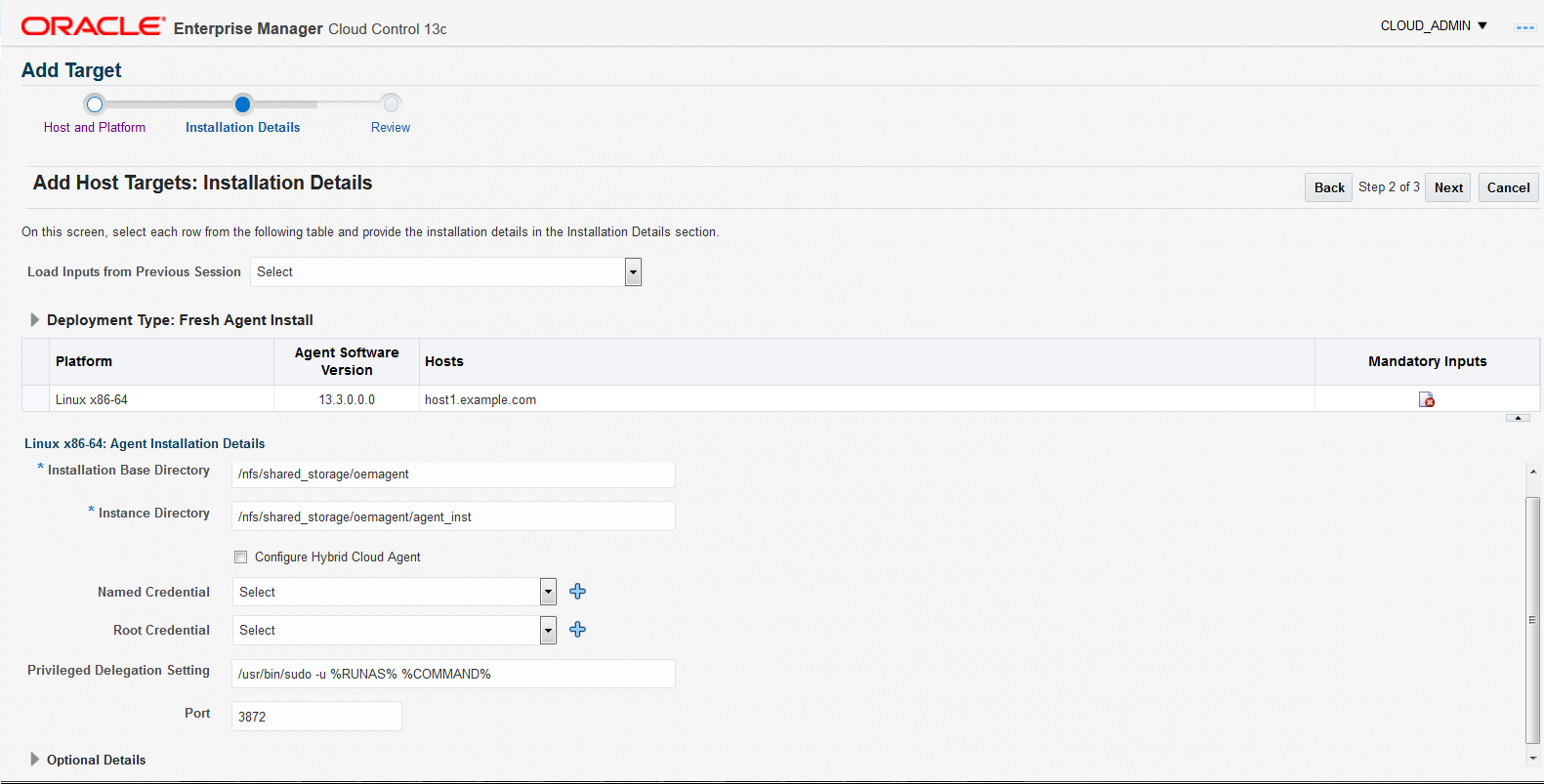
Task: Cancel the Add Target wizard
Action: 1508,187
